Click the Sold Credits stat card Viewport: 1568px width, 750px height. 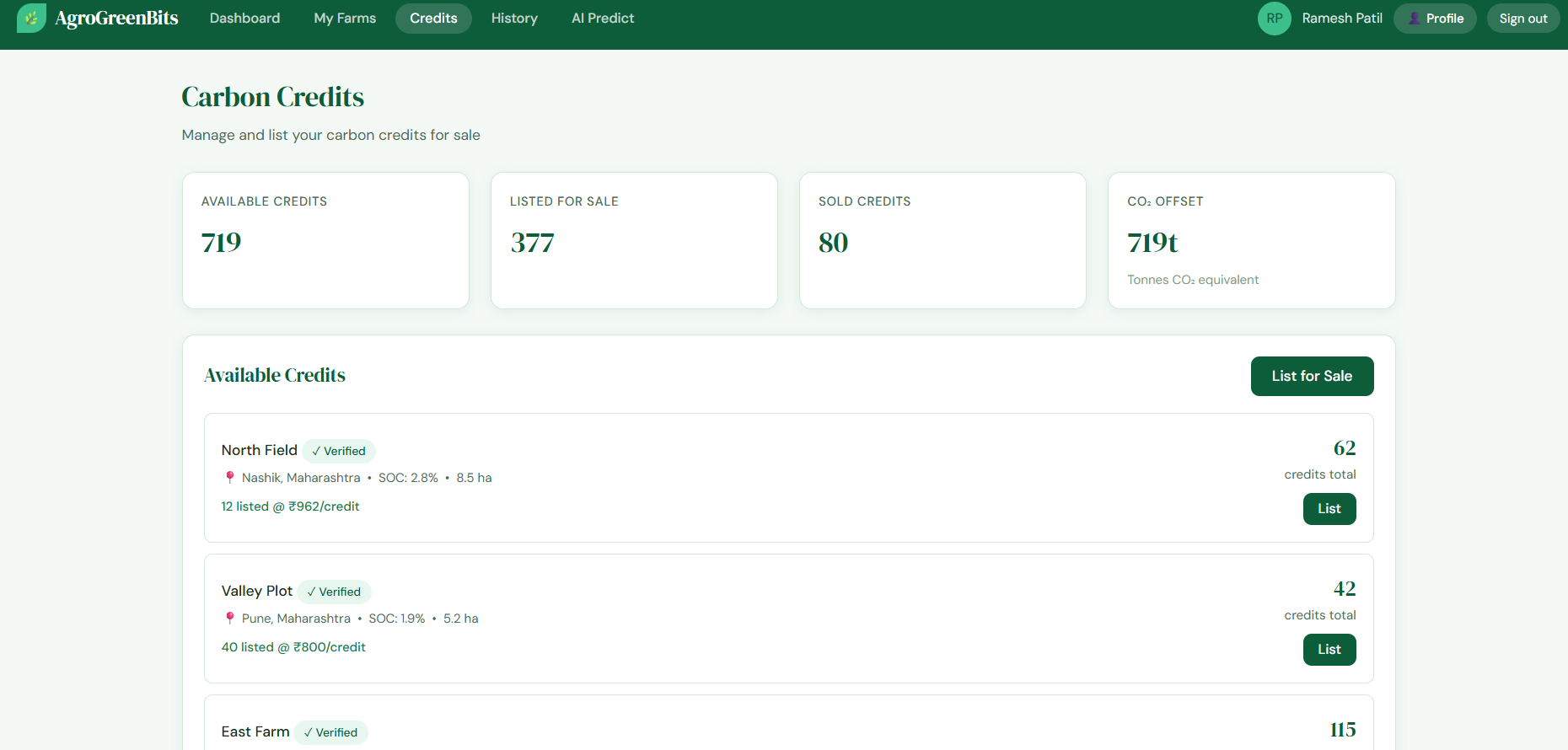point(942,241)
